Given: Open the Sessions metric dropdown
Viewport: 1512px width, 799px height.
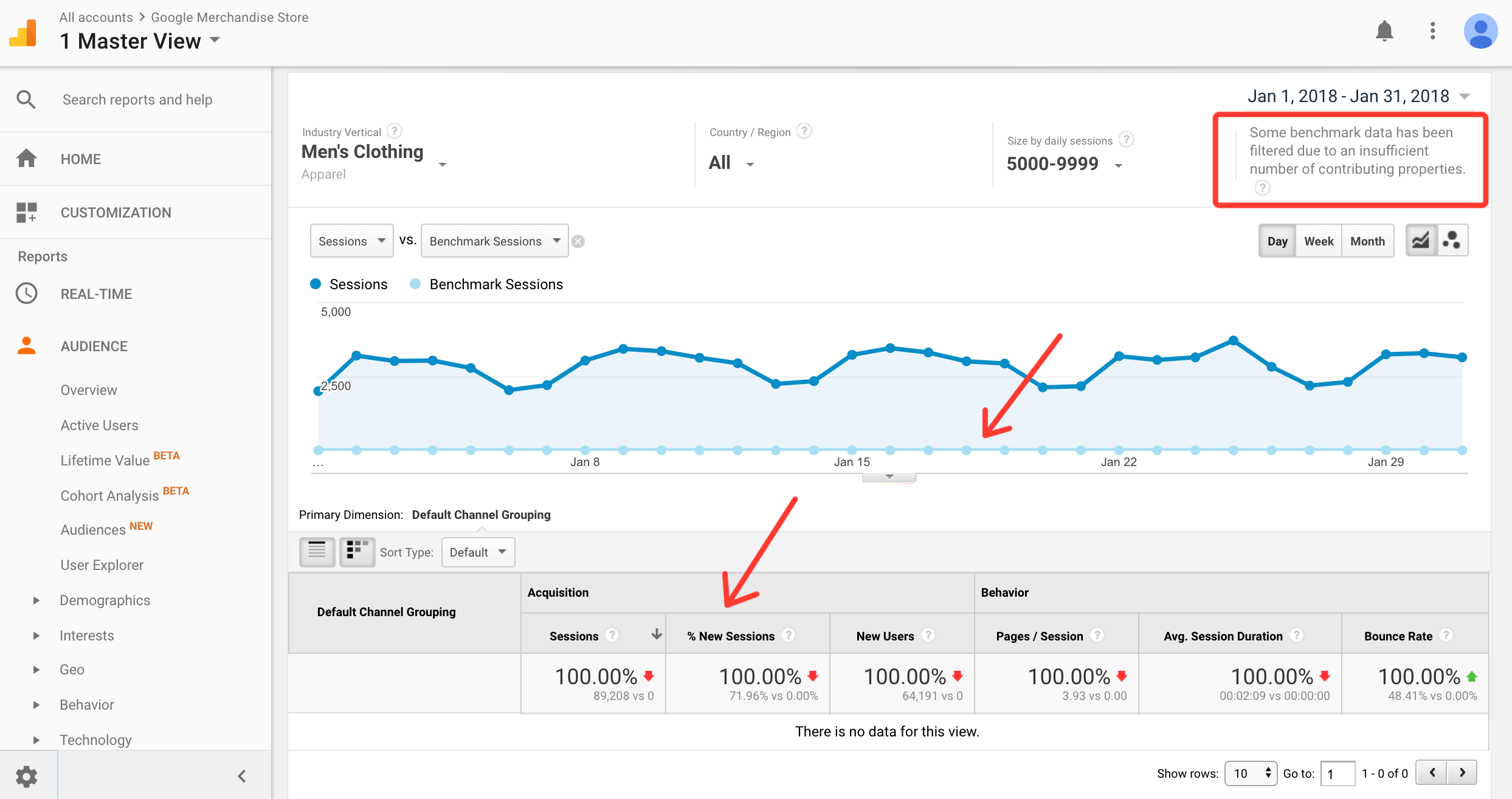Looking at the screenshot, I should (x=351, y=241).
